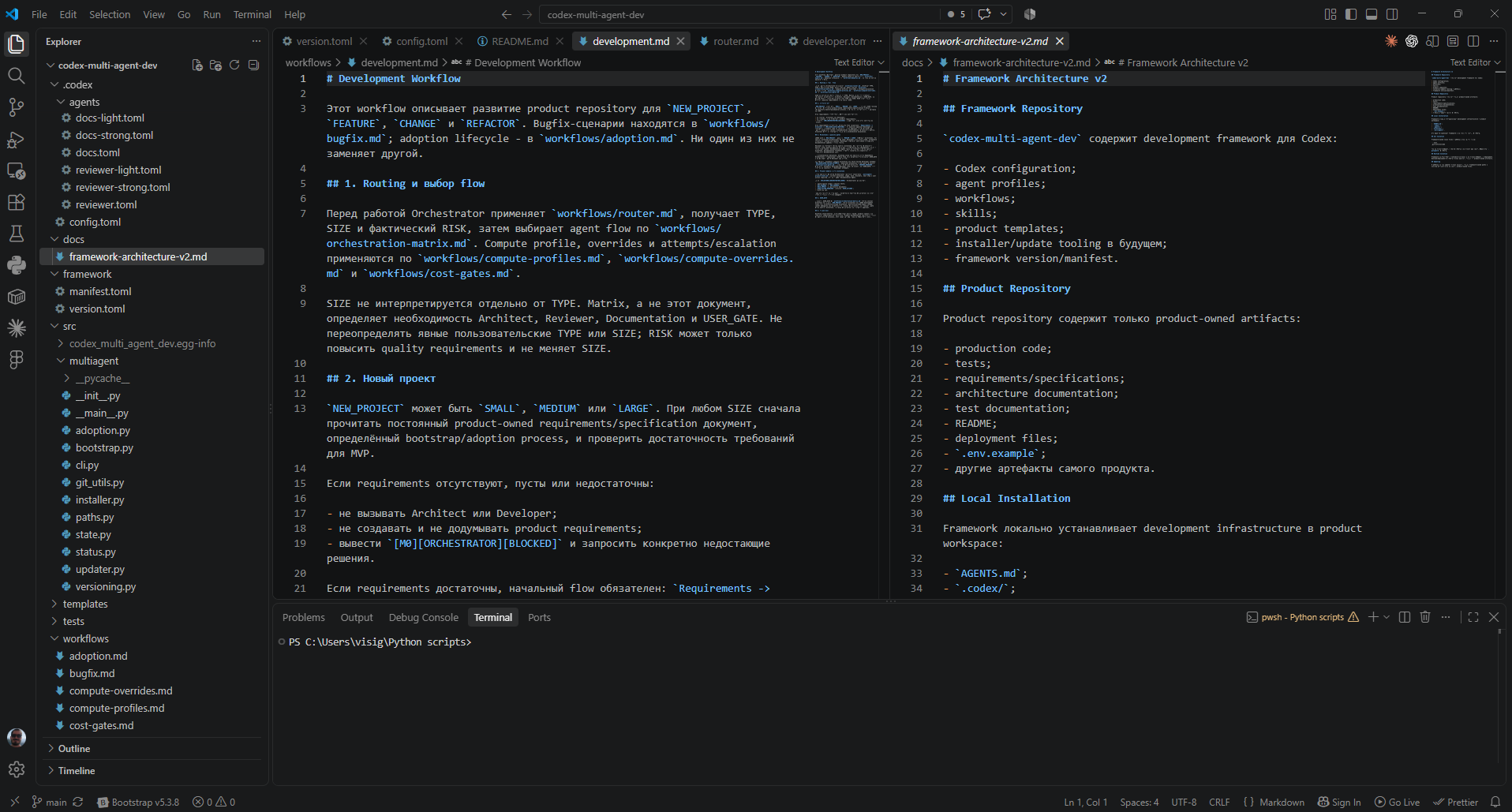
Task: Open chat dropdown arrow in title bar
Action: 1004,14
